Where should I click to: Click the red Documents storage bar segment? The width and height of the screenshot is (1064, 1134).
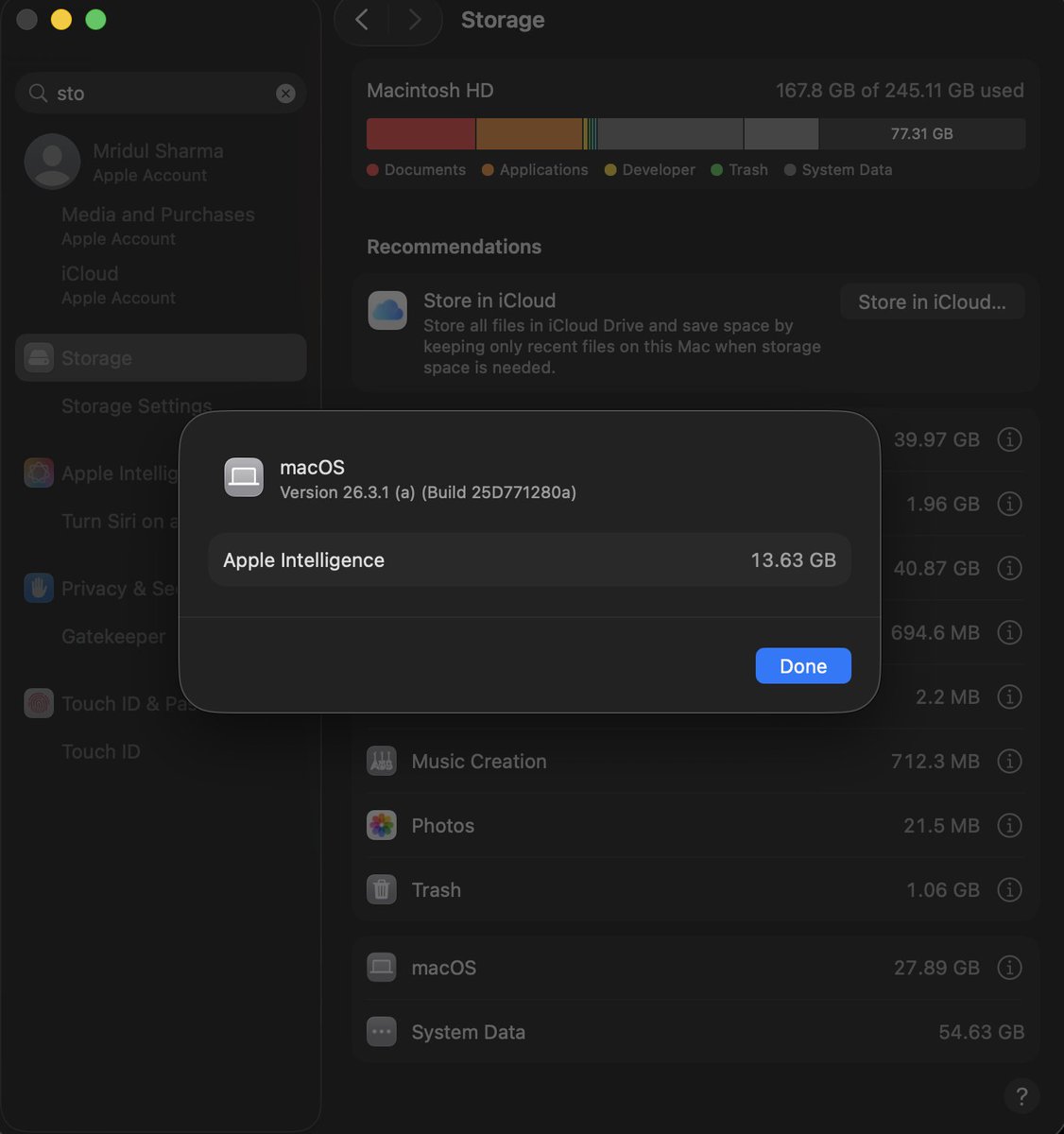(420, 133)
